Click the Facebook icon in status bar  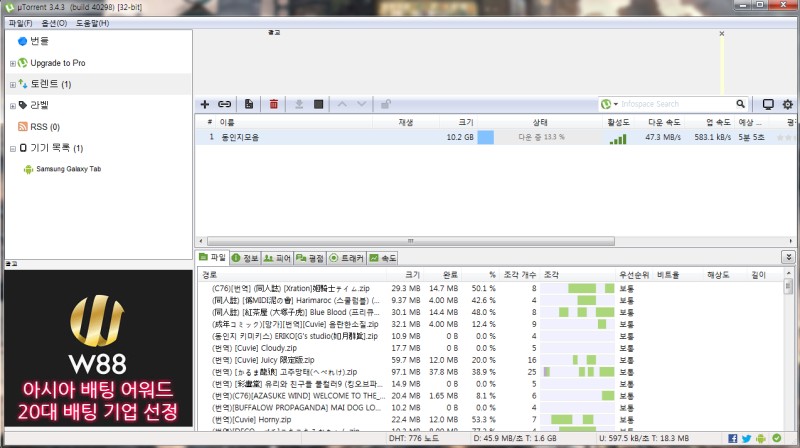[732, 438]
